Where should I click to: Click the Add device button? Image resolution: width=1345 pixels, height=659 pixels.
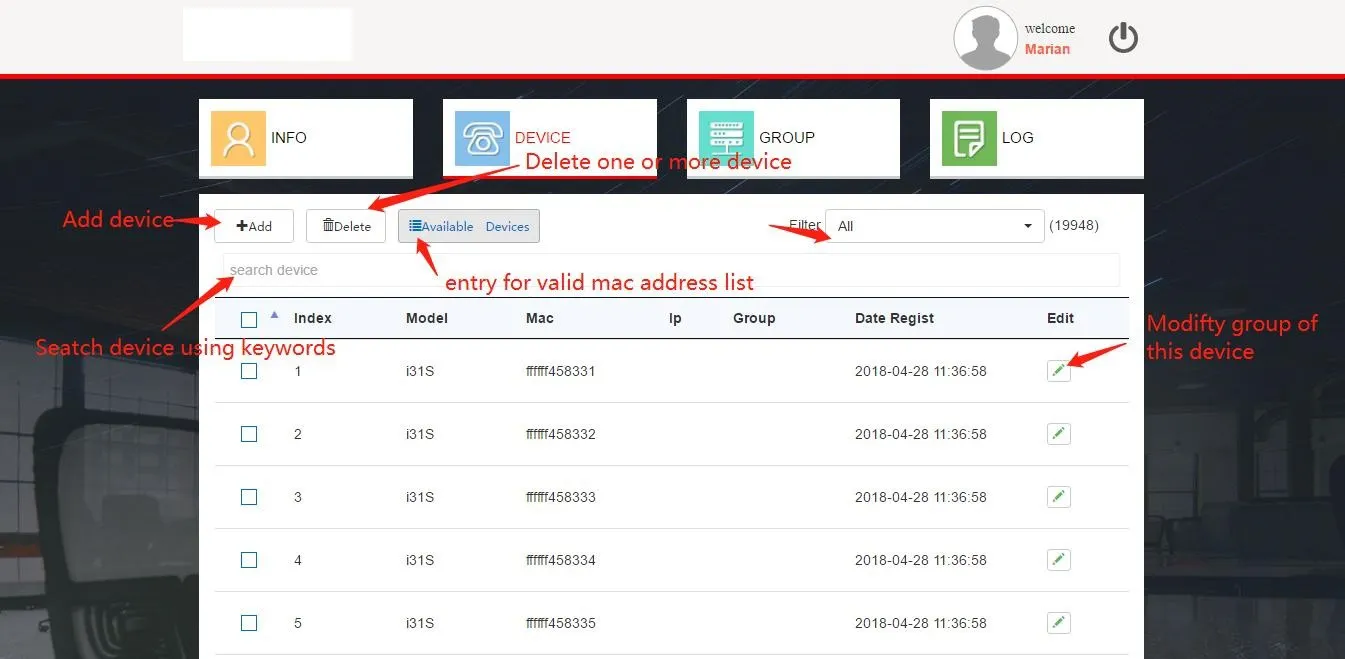pos(253,226)
